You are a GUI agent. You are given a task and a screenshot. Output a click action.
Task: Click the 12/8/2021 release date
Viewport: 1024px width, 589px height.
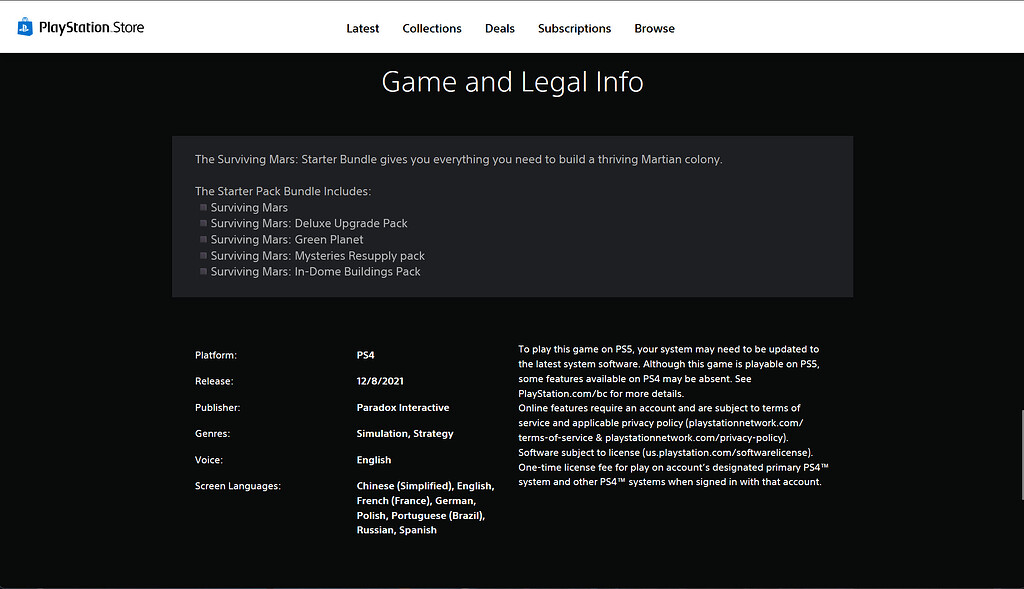tap(380, 381)
